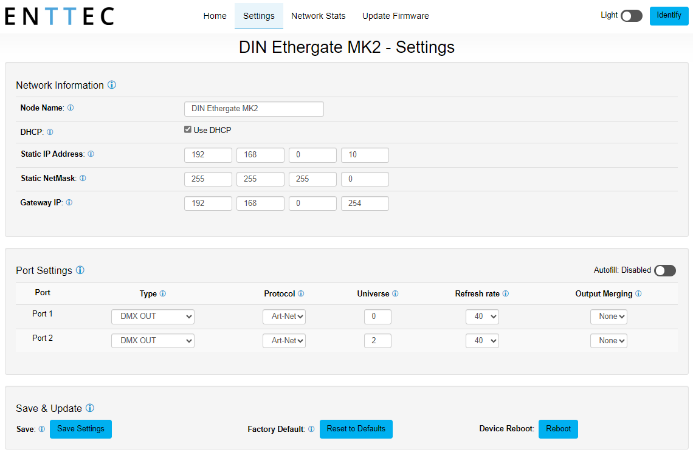Open Port 2 Output Merging dropdown
The height and width of the screenshot is (455, 693).
click(x=609, y=340)
